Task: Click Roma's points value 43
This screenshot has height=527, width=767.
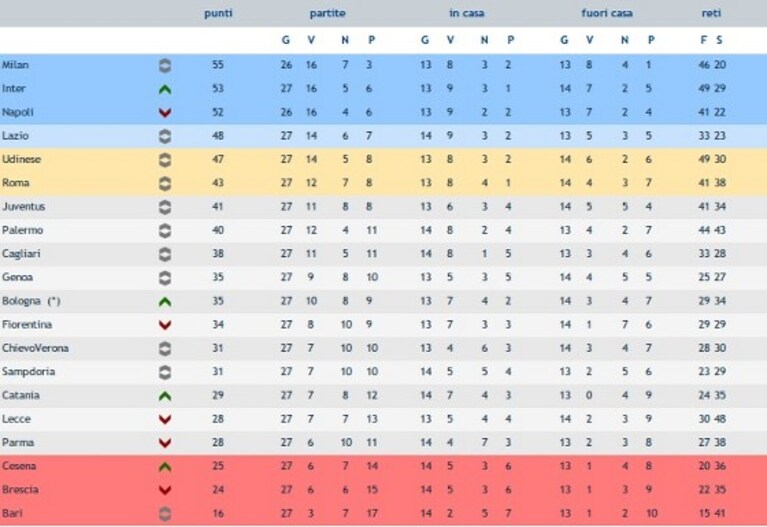Action: point(218,183)
